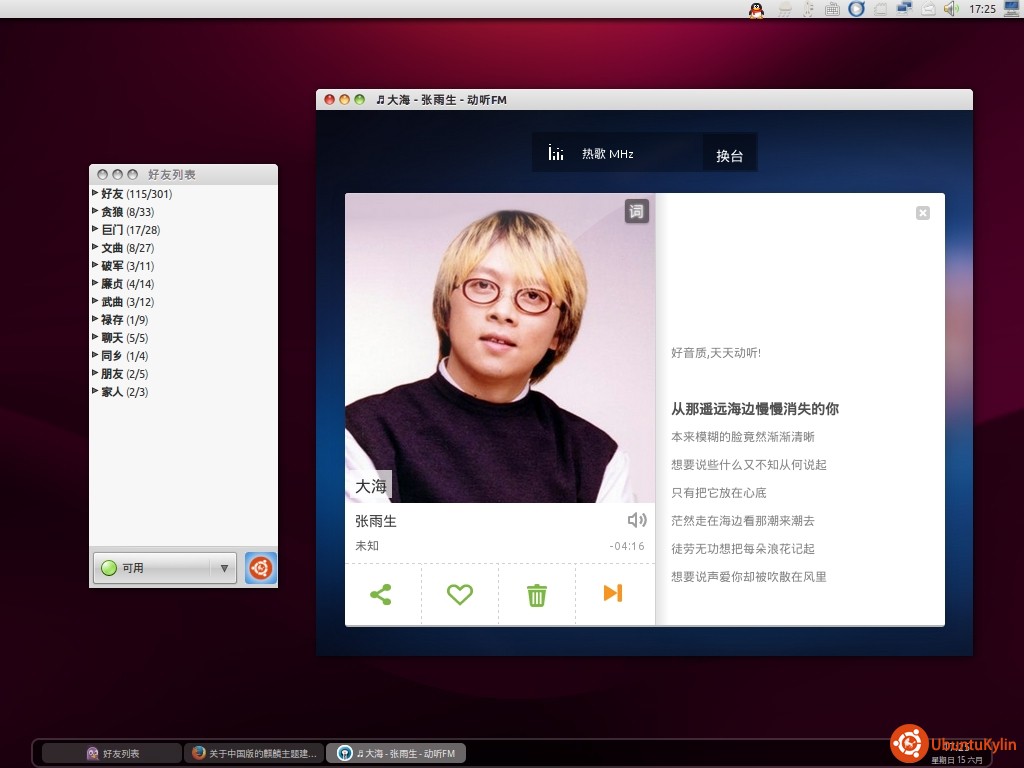Open the QQ penguin tray icon
Screen dimensions: 1024x768
756,9
